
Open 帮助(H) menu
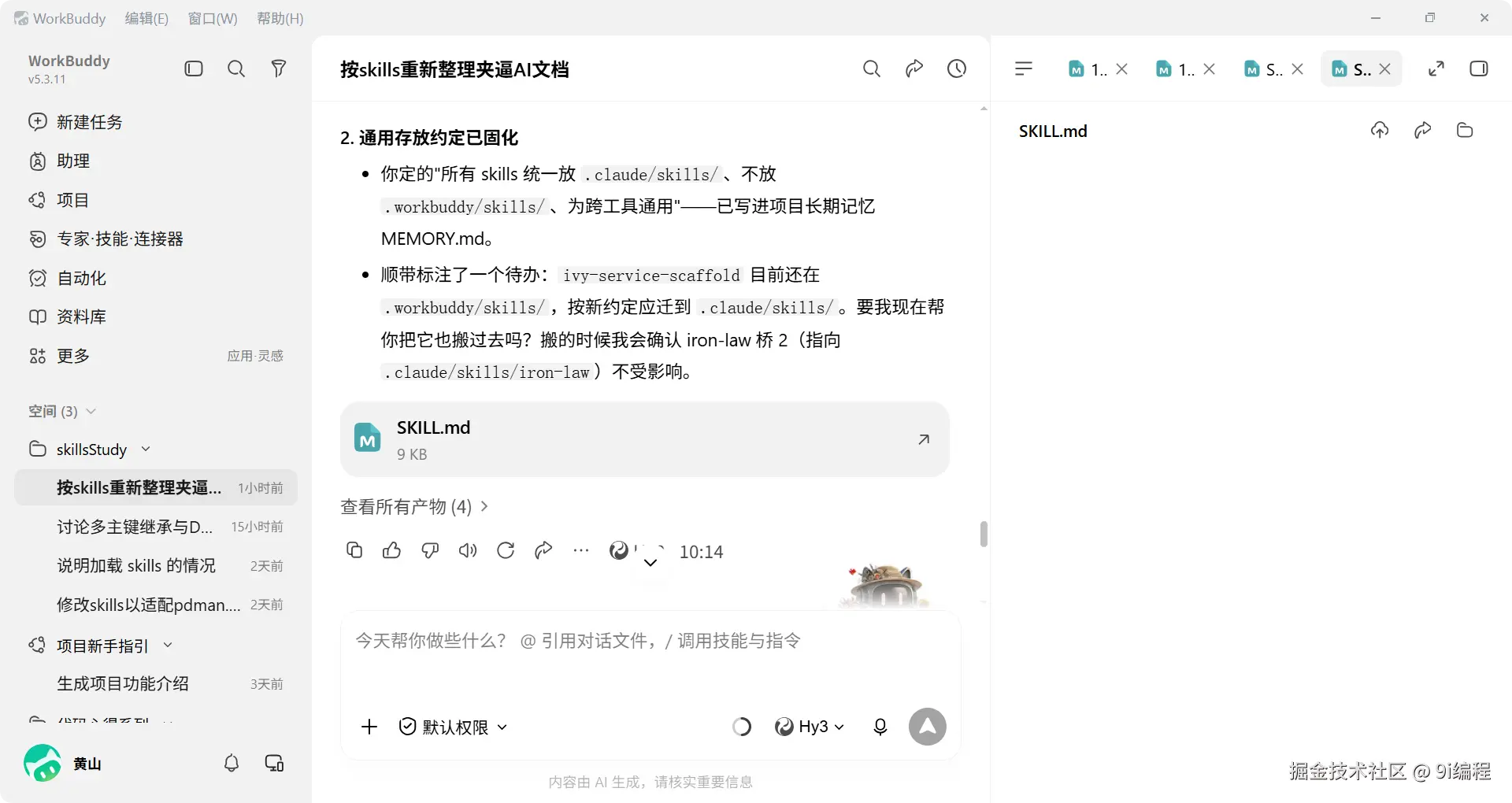[x=280, y=18]
